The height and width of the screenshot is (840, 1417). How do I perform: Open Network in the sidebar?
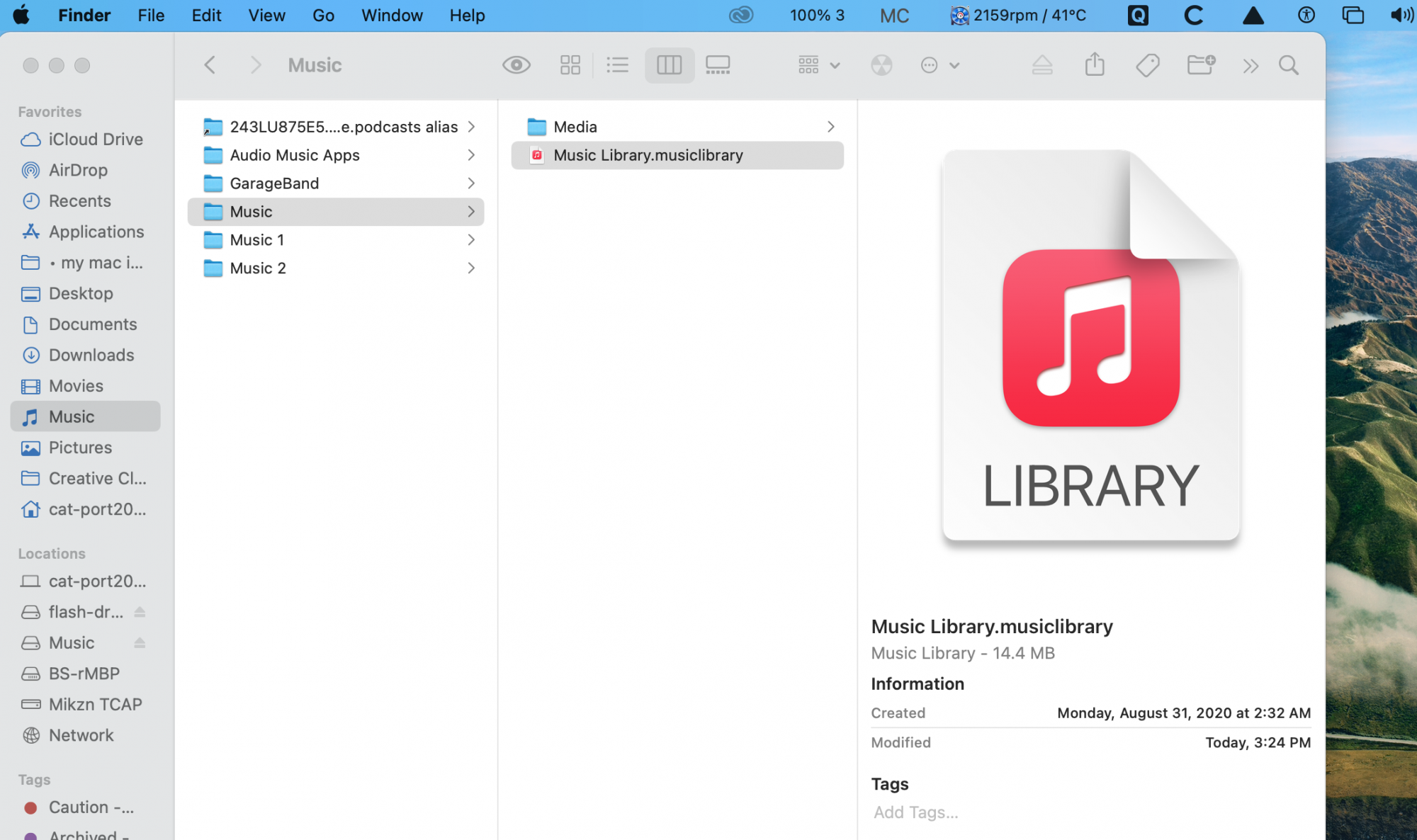point(85,735)
